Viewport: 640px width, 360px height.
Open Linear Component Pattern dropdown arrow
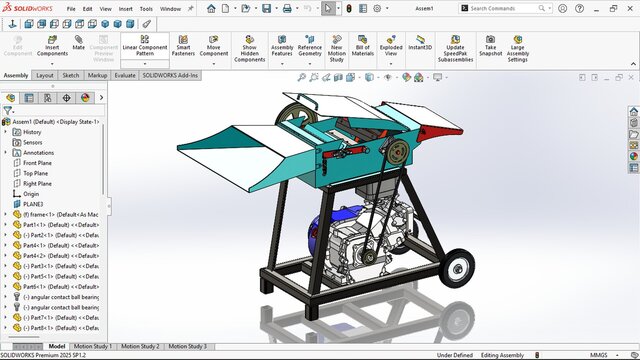click(145, 64)
